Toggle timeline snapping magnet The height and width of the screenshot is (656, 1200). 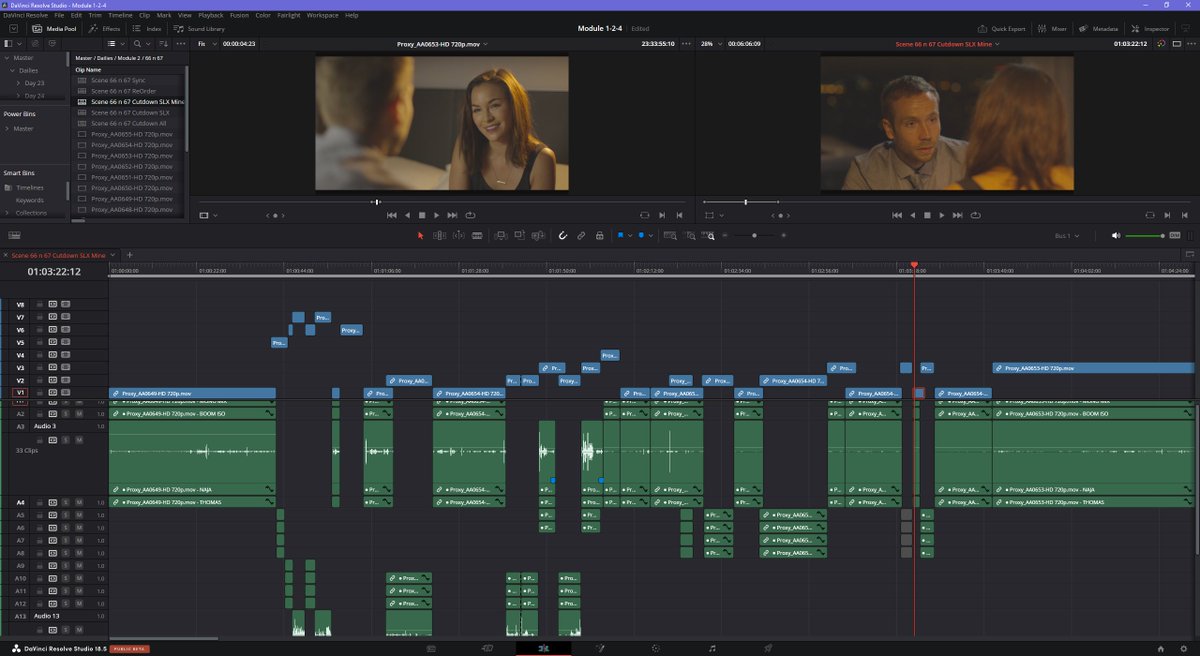click(x=563, y=236)
